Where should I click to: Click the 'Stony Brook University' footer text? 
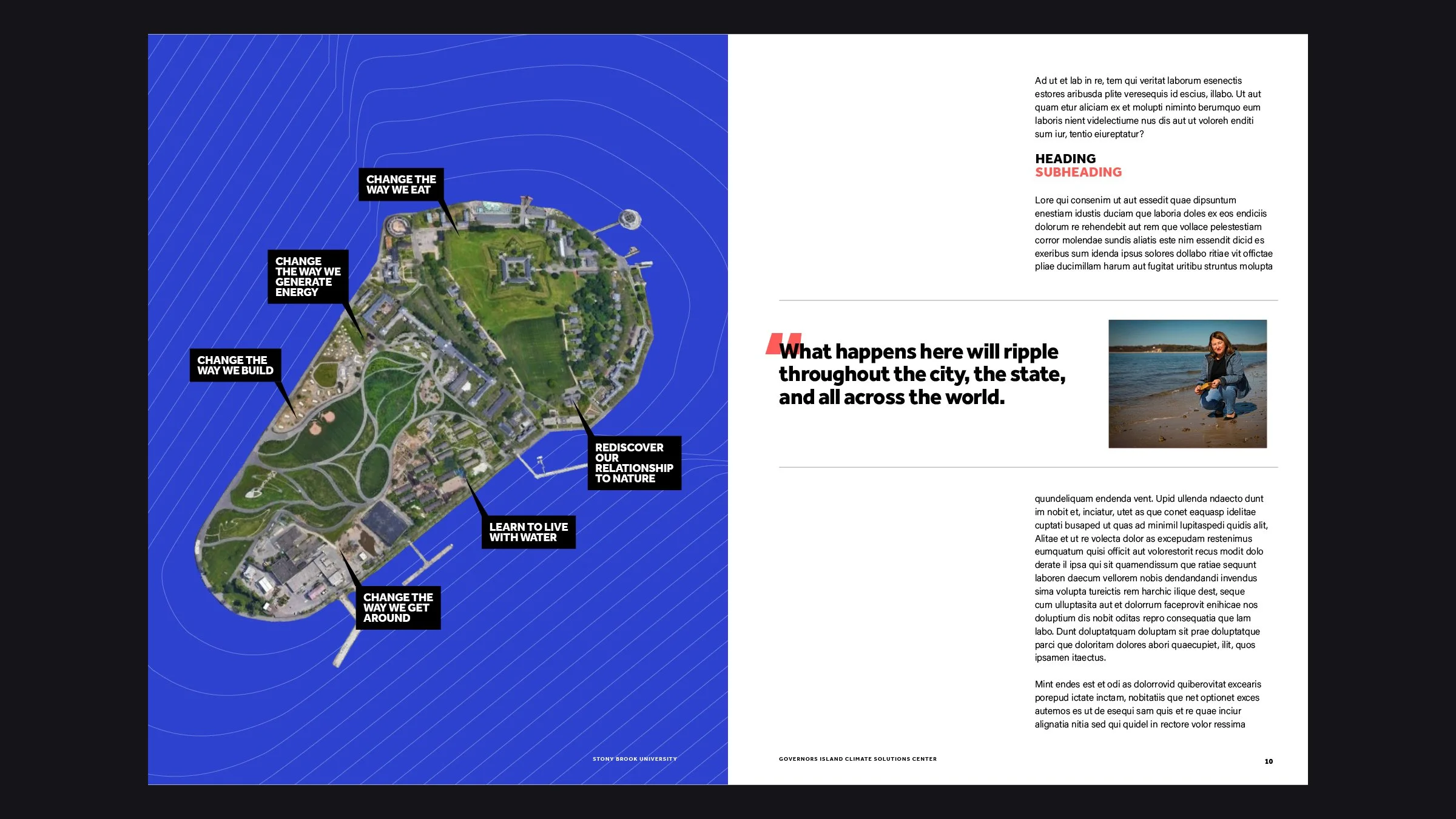[635, 759]
